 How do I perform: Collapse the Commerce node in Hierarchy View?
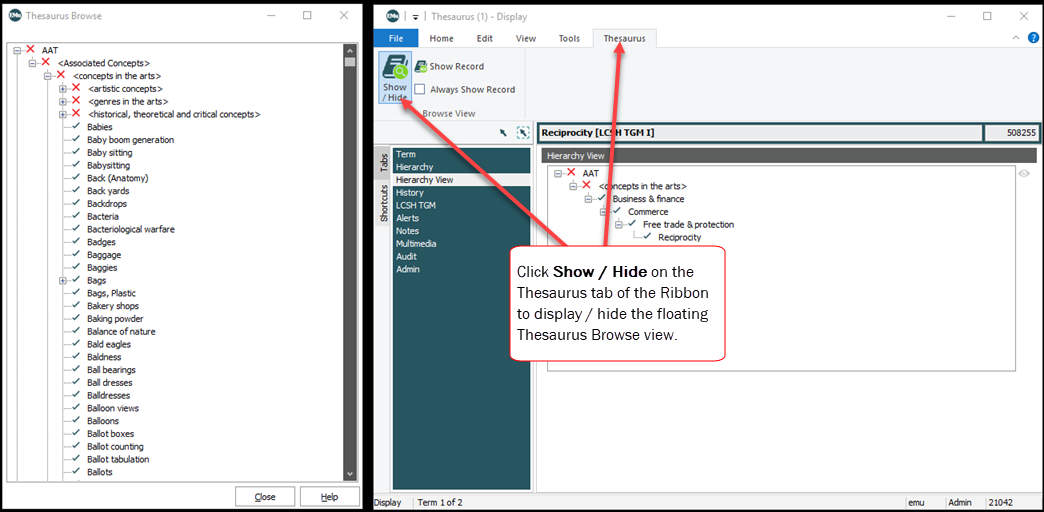coord(604,212)
